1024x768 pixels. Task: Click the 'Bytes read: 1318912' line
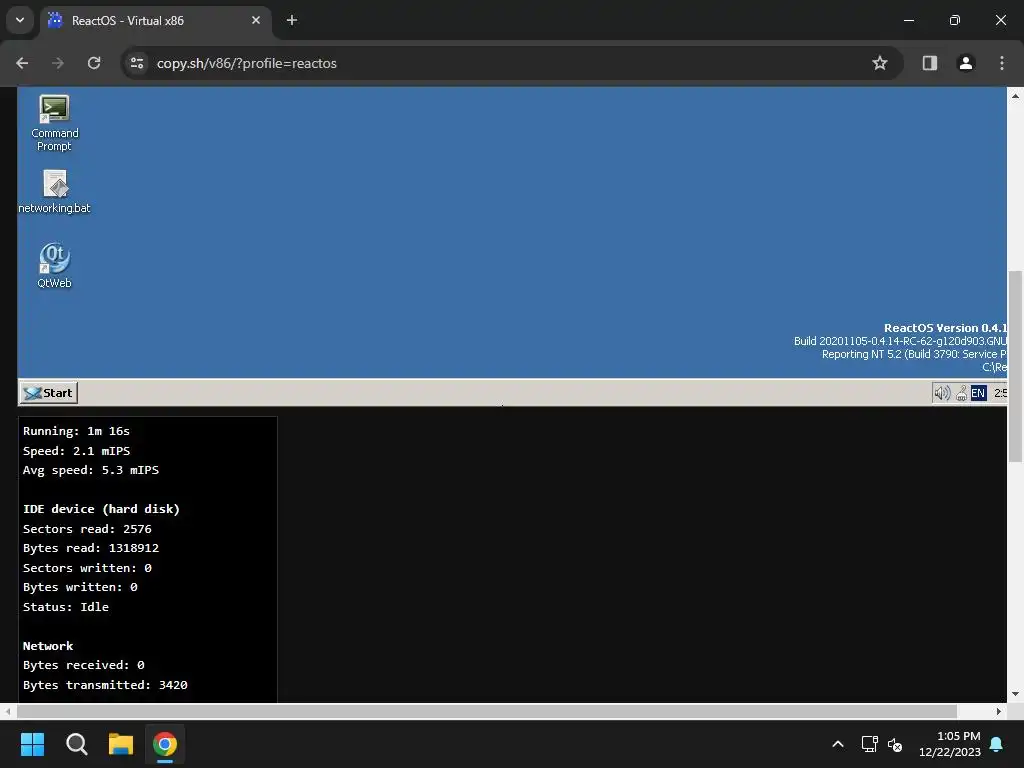(x=91, y=548)
